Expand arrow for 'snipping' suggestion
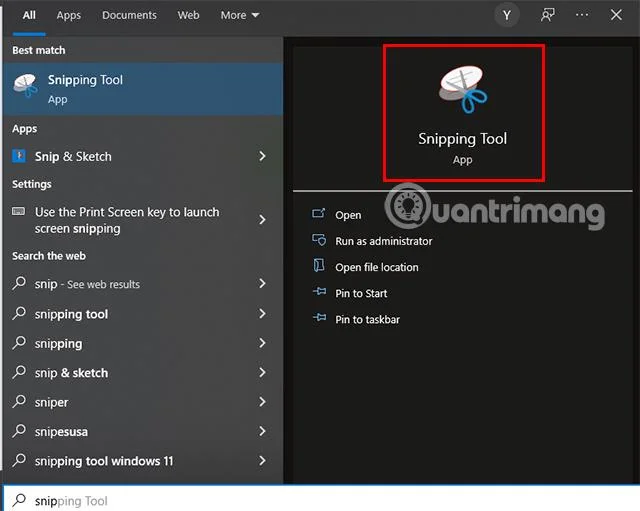The width and height of the screenshot is (640, 511). pyautogui.click(x=262, y=343)
